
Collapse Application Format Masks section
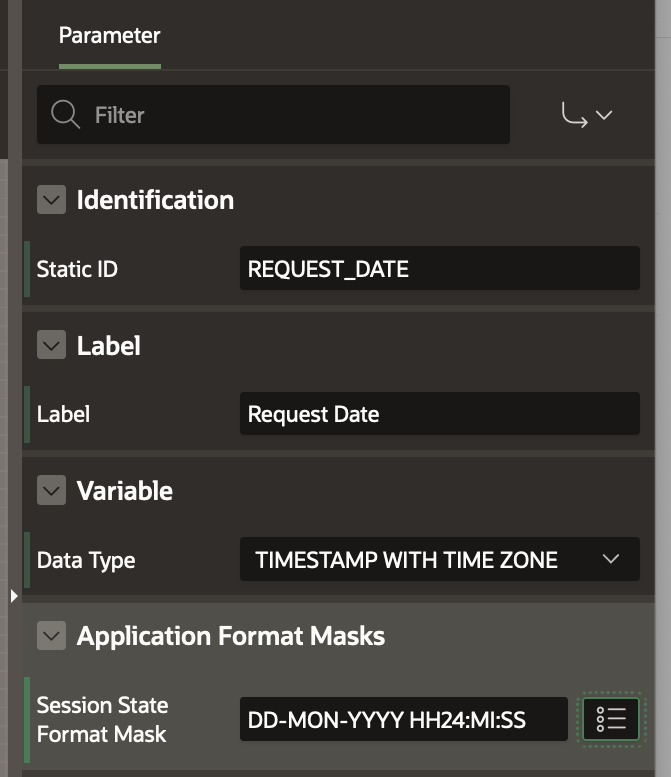point(51,636)
